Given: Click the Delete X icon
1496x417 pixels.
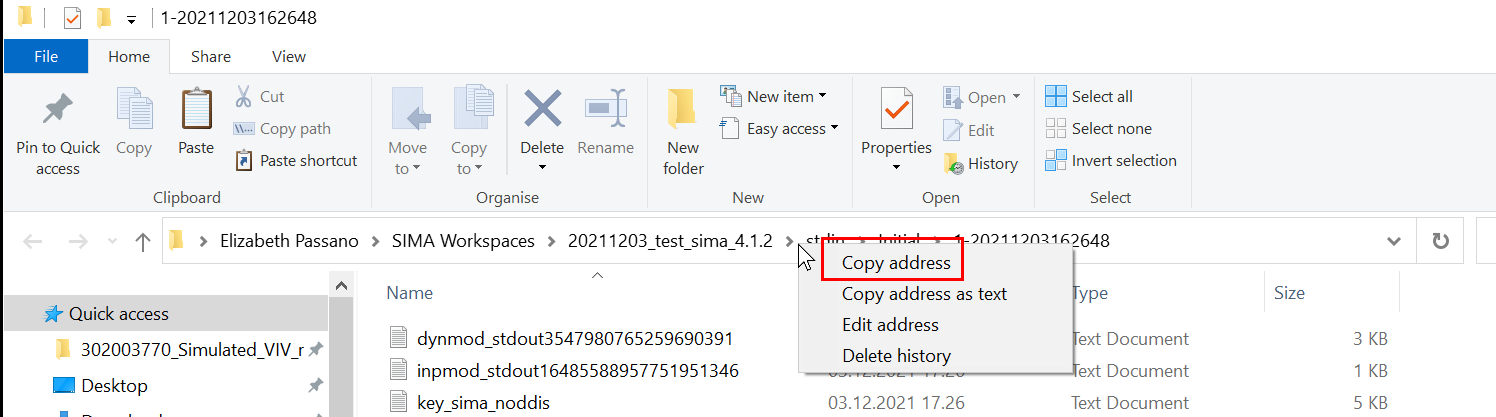Looking at the screenshot, I should tap(542, 110).
